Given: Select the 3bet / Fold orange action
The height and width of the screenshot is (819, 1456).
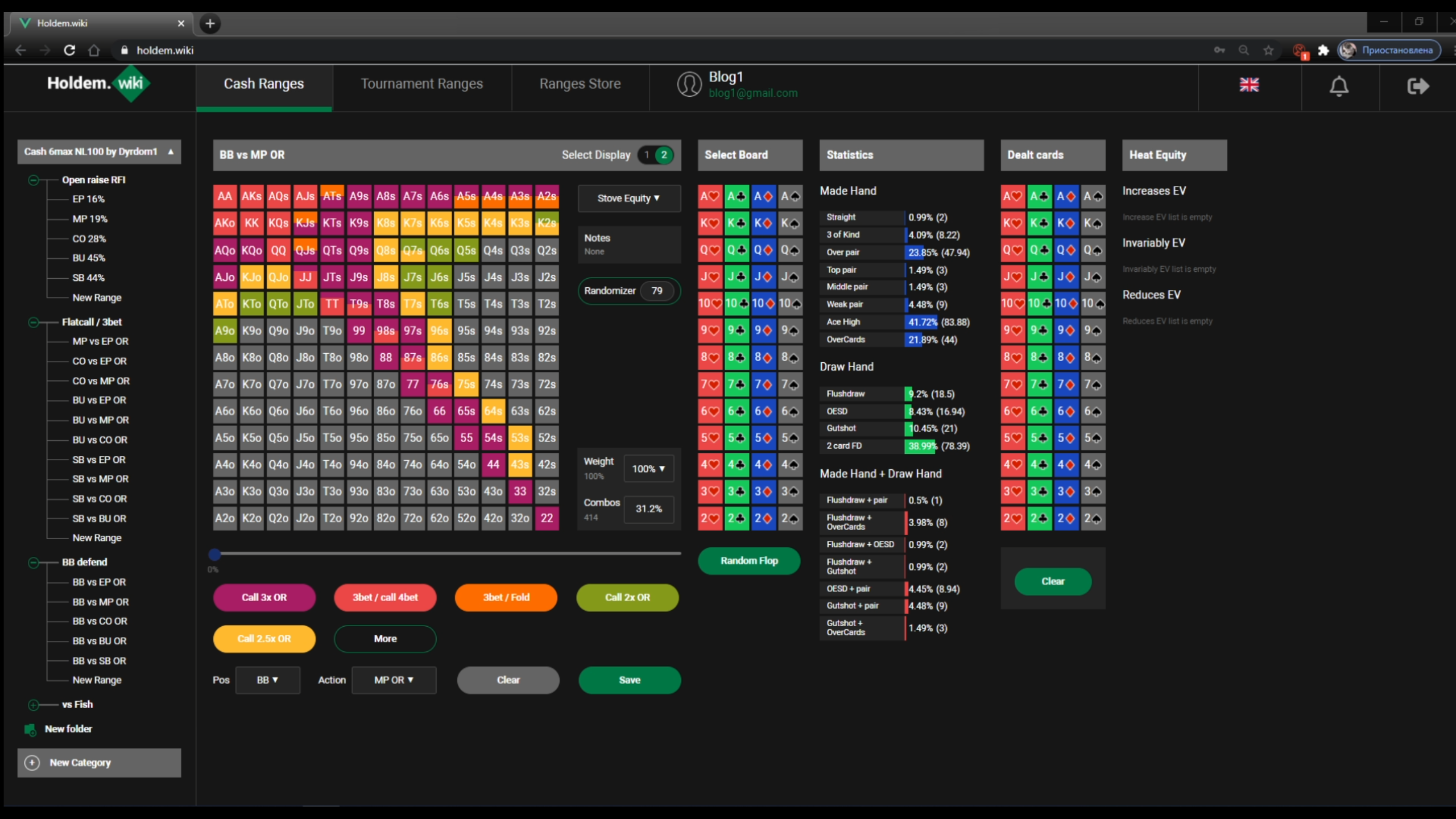Looking at the screenshot, I should 506,598.
